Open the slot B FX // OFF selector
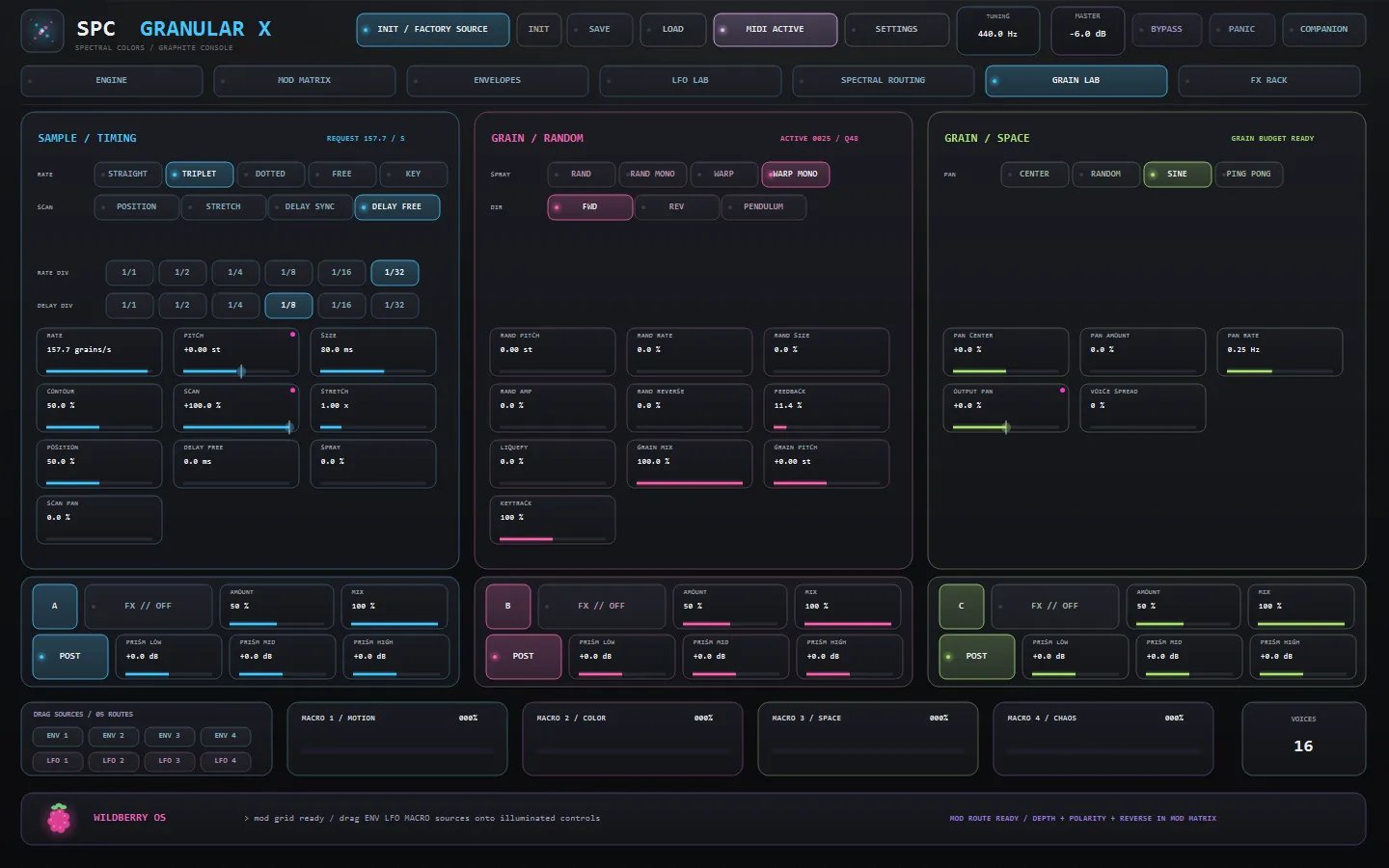 click(x=602, y=607)
